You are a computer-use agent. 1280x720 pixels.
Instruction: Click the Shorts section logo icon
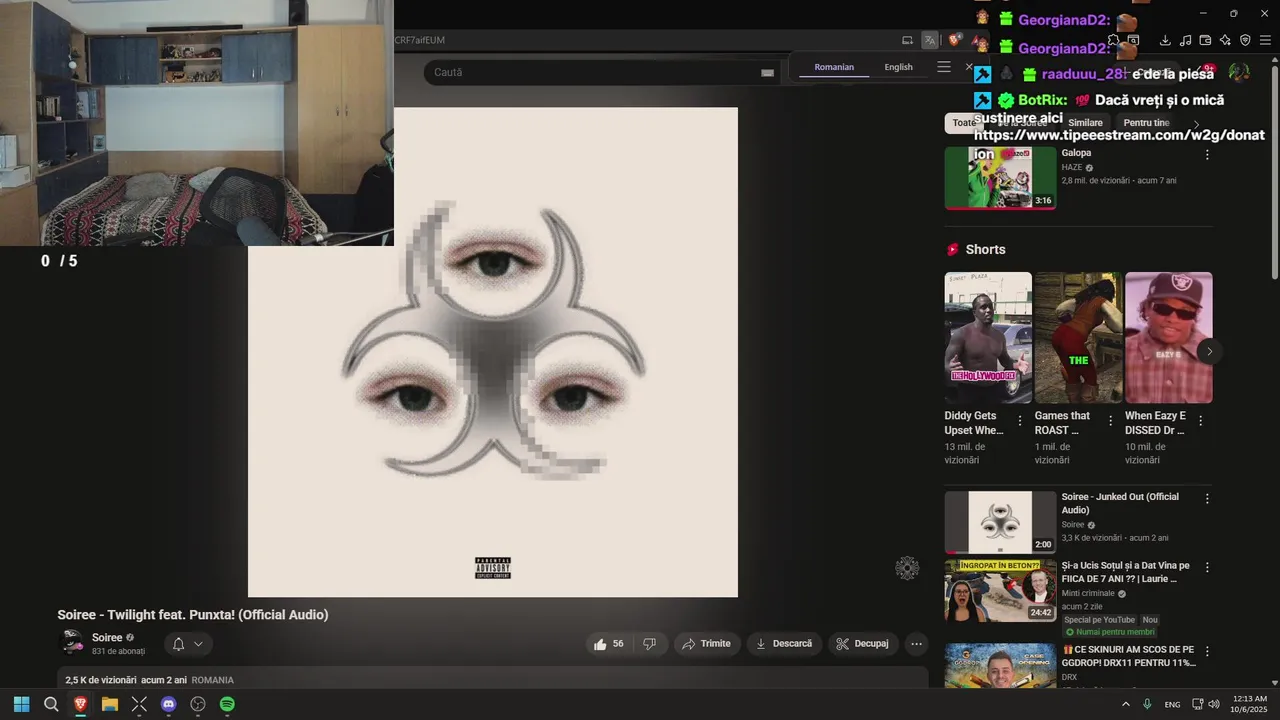[953, 250]
